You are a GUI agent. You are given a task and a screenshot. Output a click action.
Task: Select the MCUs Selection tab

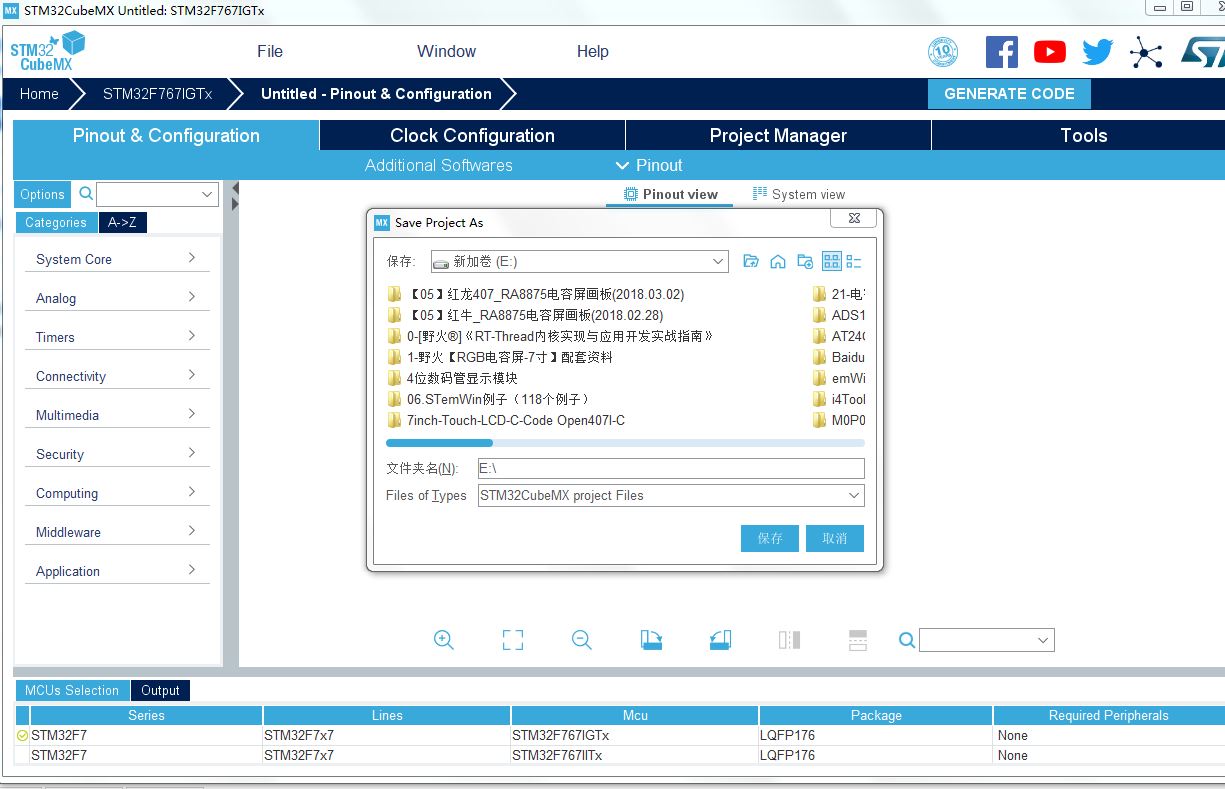72,690
